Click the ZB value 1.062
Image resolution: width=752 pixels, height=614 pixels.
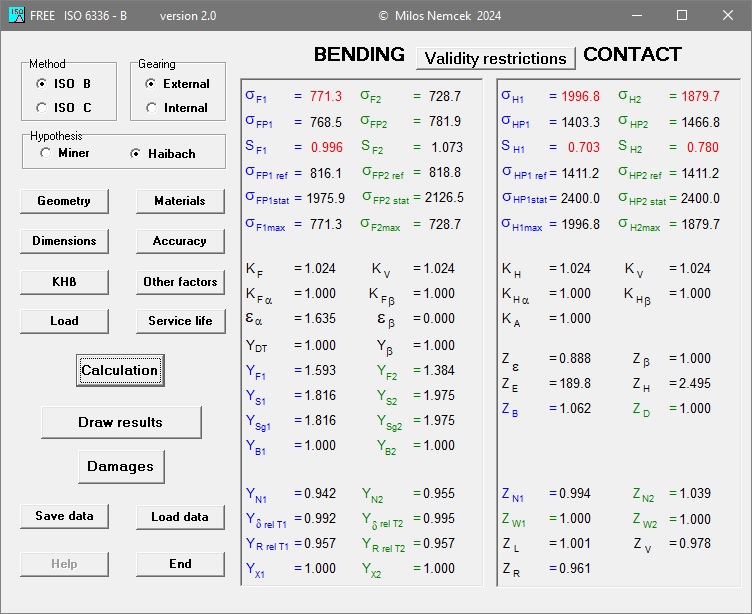pyautogui.click(x=575, y=408)
